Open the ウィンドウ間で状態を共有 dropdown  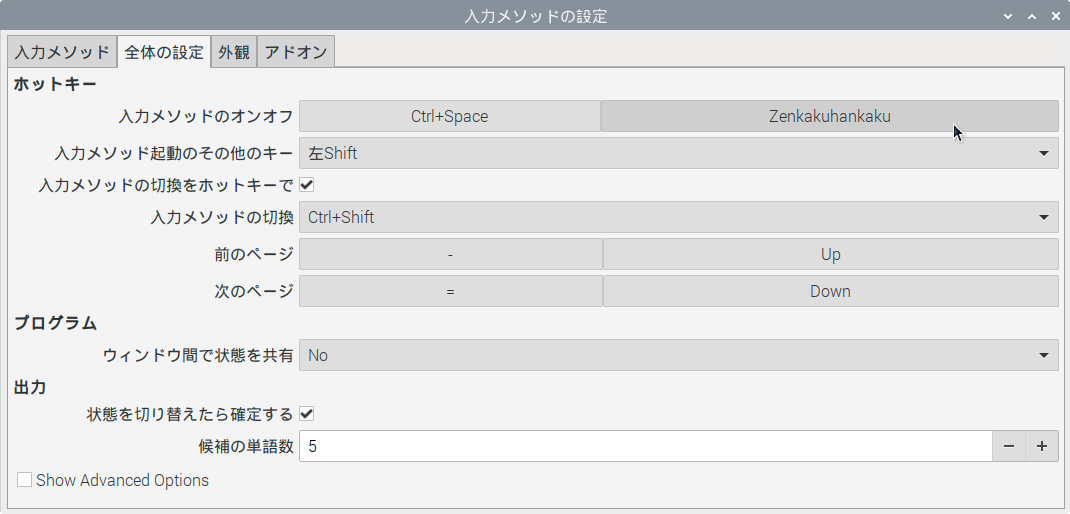click(678, 355)
